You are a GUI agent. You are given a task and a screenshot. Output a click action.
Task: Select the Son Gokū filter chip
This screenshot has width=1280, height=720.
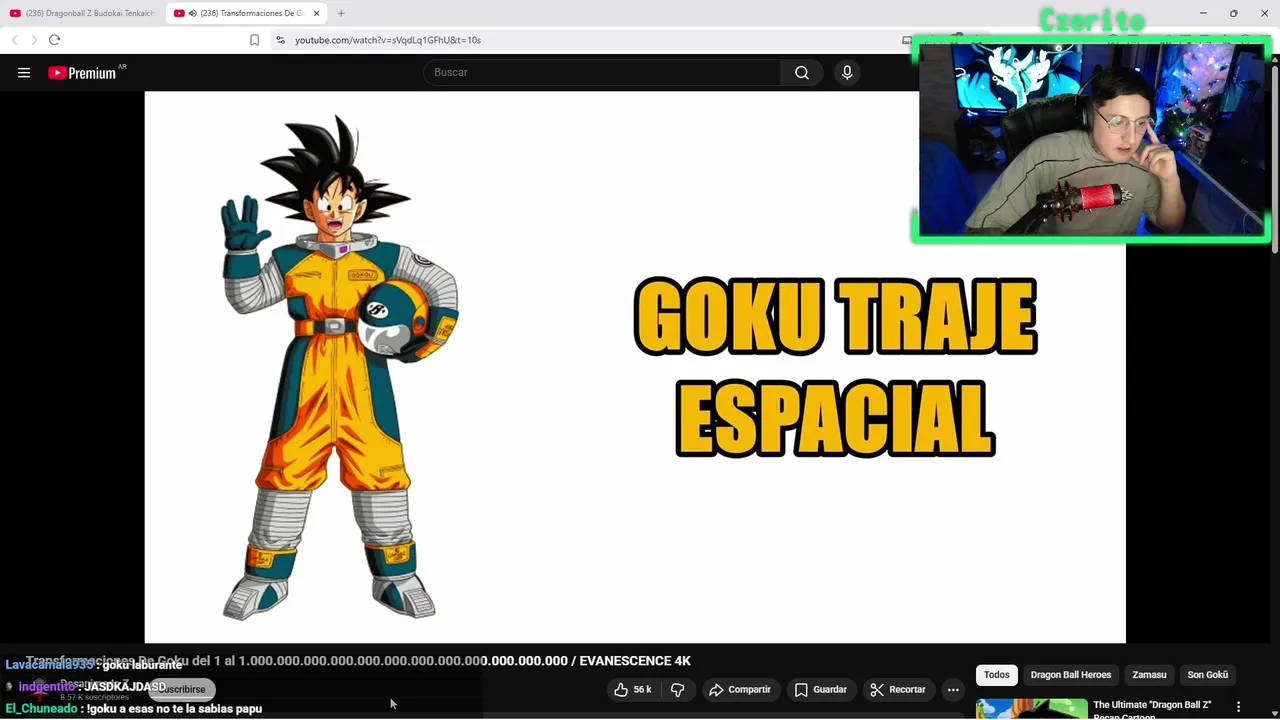point(1207,675)
